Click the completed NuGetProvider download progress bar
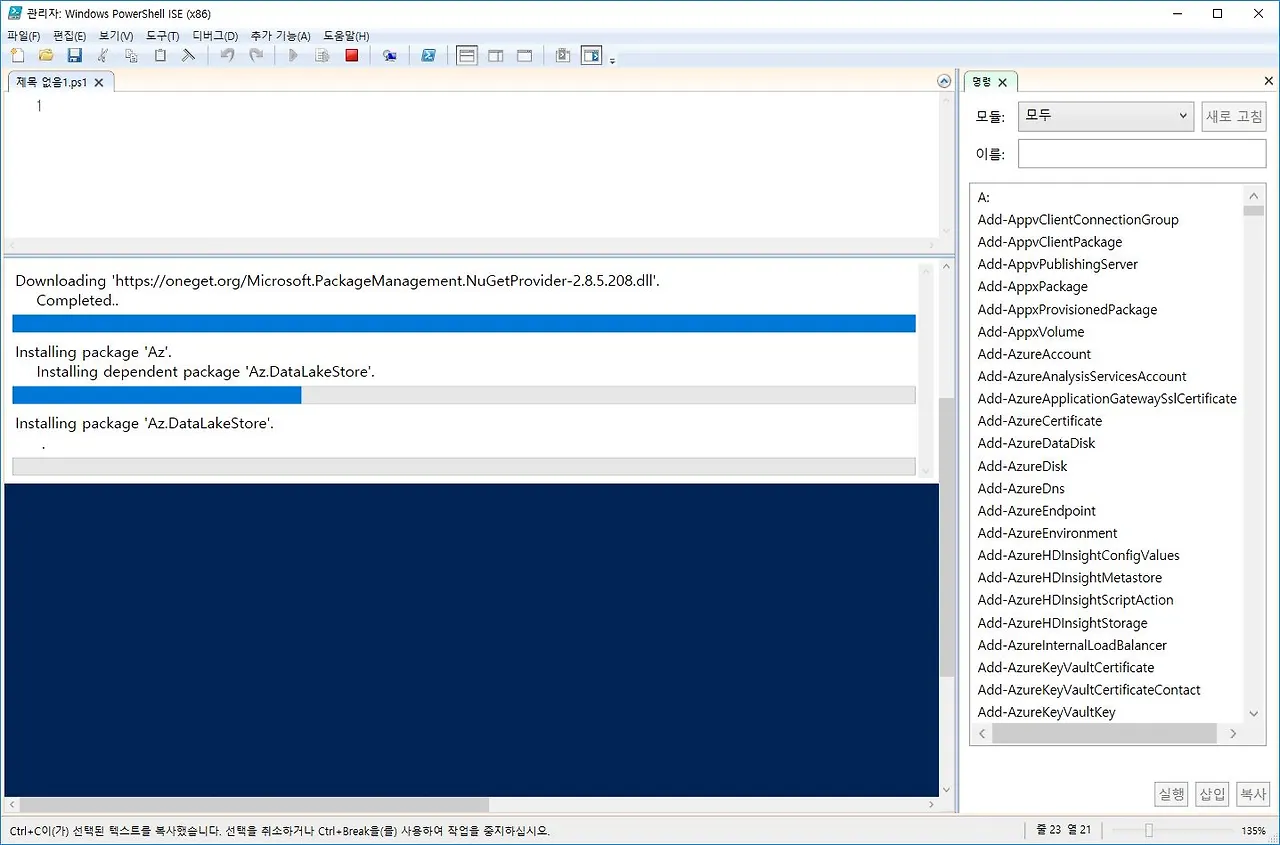The image size is (1280, 845). [x=463, y=323]
